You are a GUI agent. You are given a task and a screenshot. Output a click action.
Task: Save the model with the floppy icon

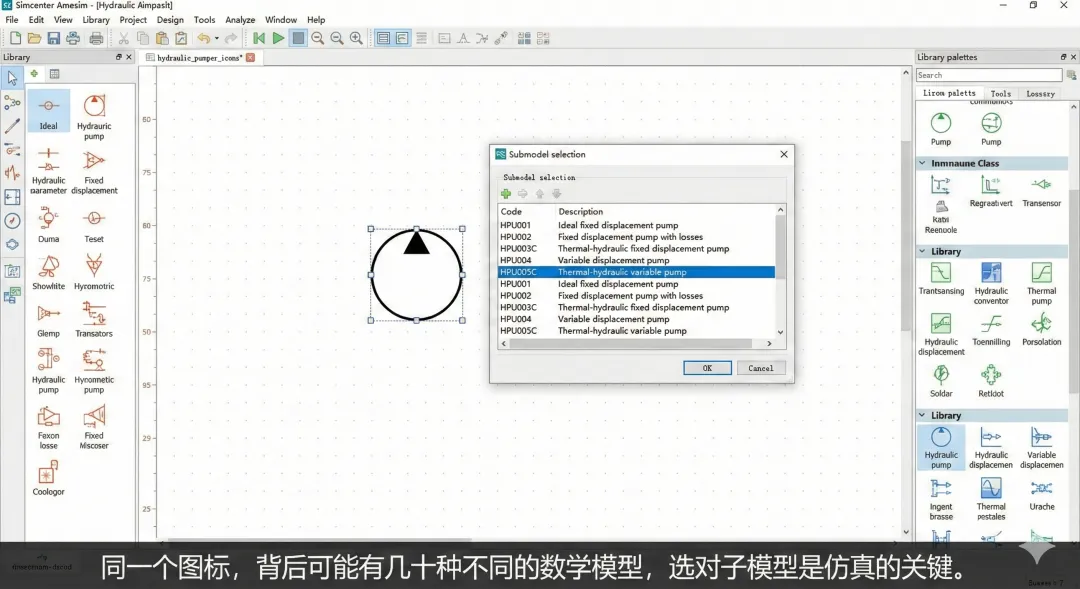point(54,39)
